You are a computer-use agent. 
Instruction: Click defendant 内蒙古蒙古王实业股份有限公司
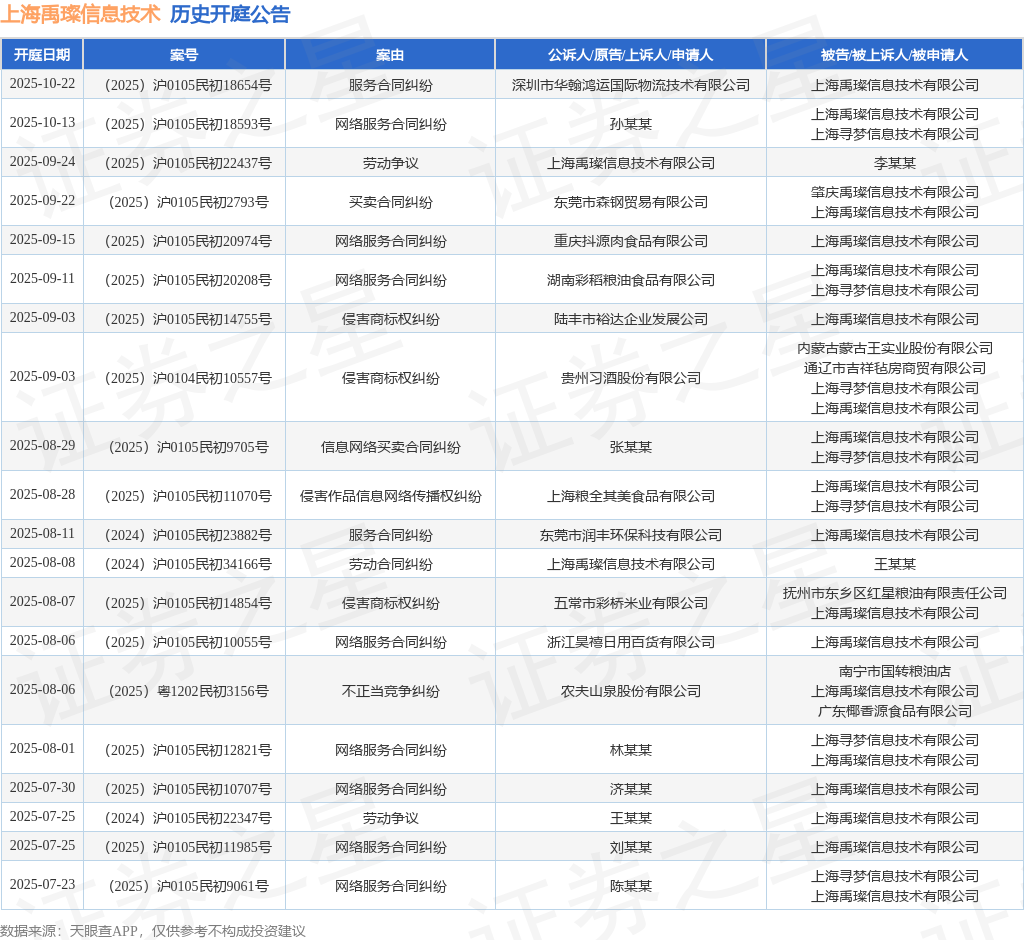click(x=895, y=348)
